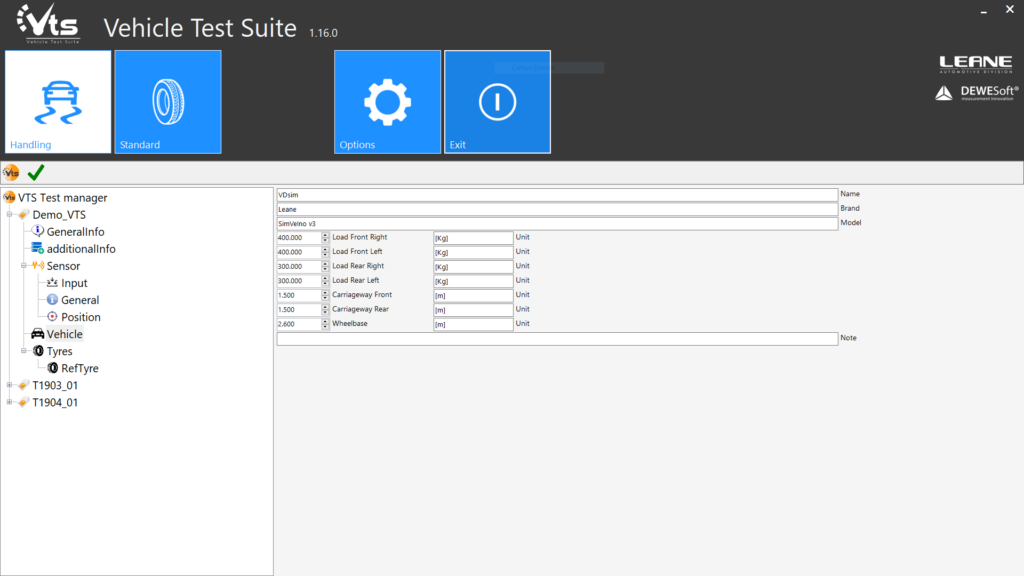Image resolution: width=1024 pixels, height=576 pixels.
Task: Collapse the Sensor tree branch
Action: [23, 266]
